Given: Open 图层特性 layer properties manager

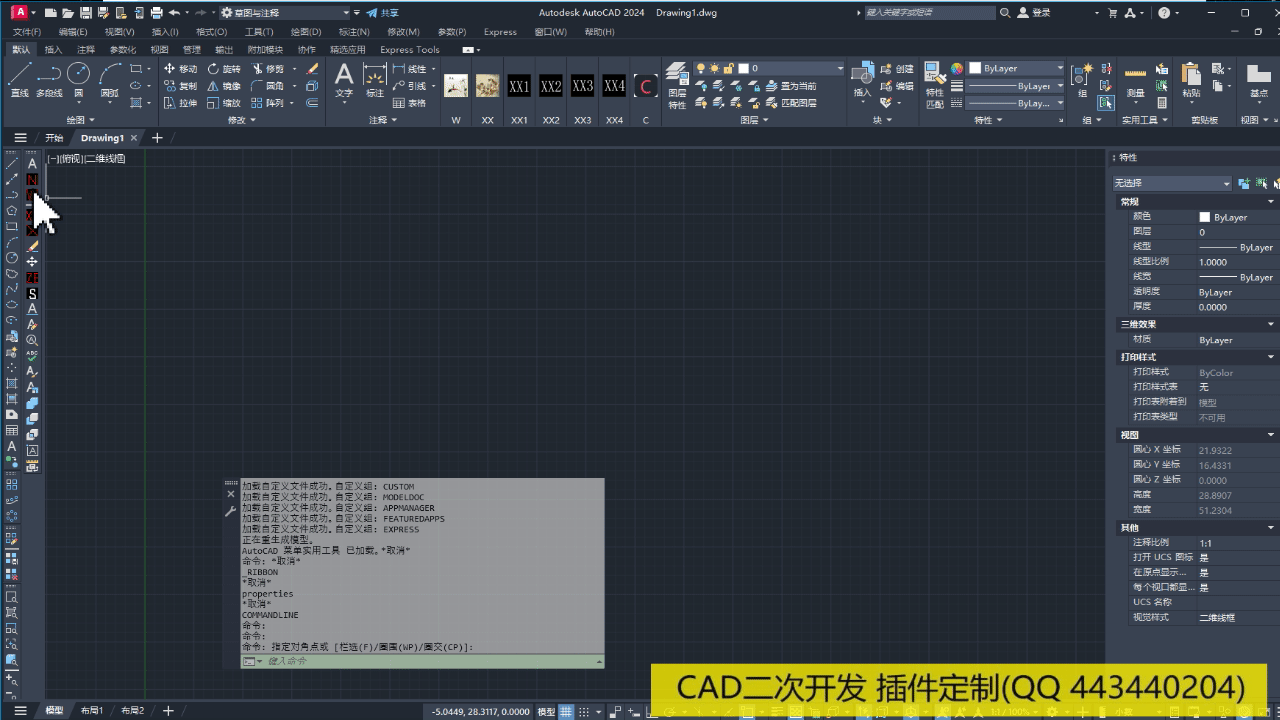Looking at the screenshot, I should coord(677,85).
